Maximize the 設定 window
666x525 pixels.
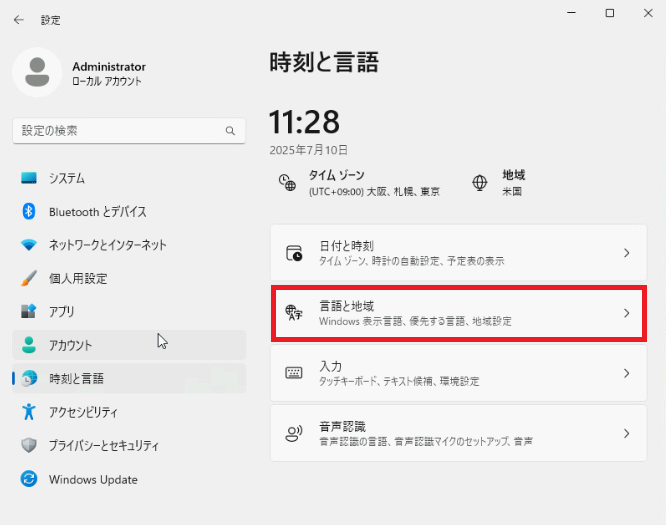610,13
